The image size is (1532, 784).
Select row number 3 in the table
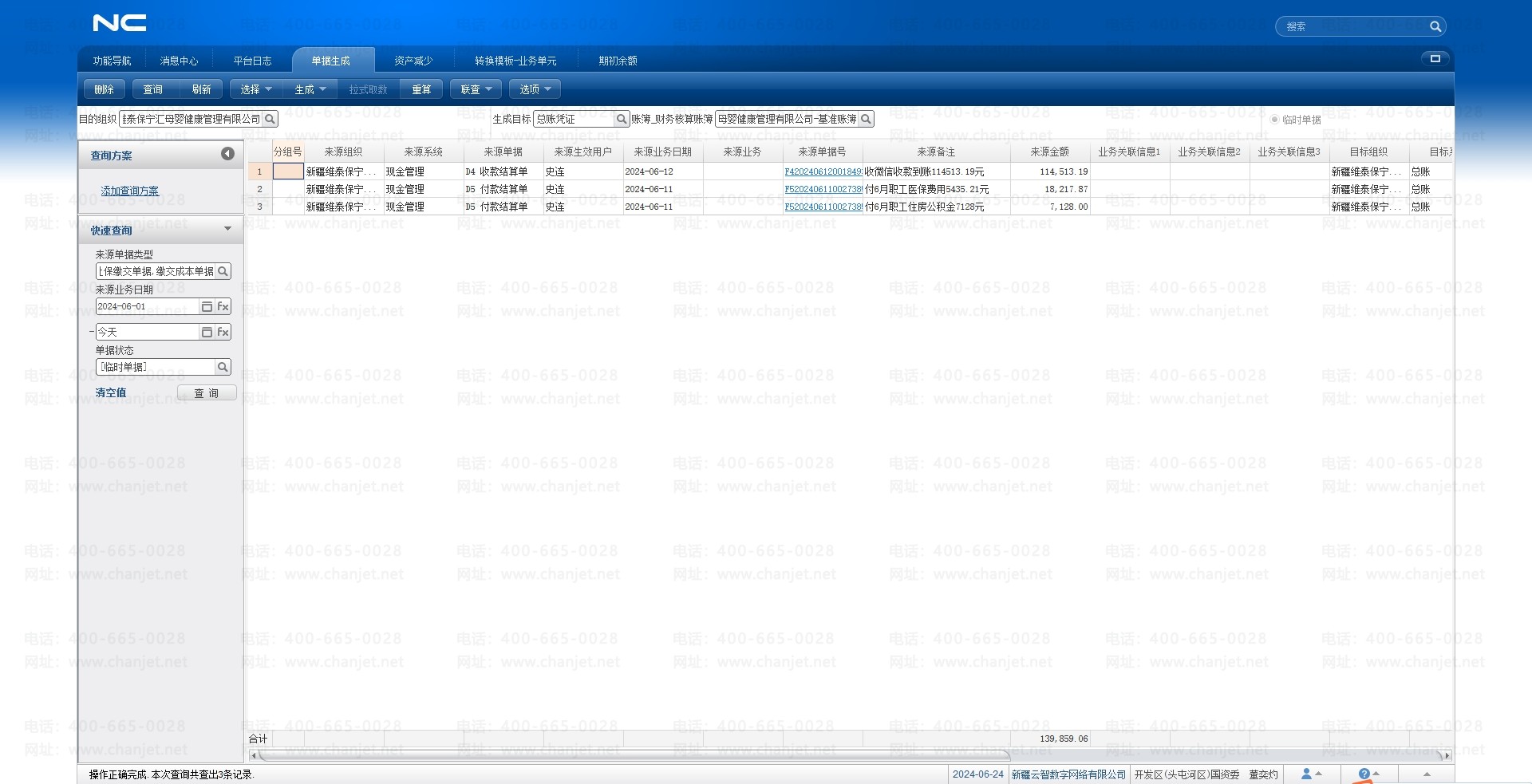coord(259,207)
